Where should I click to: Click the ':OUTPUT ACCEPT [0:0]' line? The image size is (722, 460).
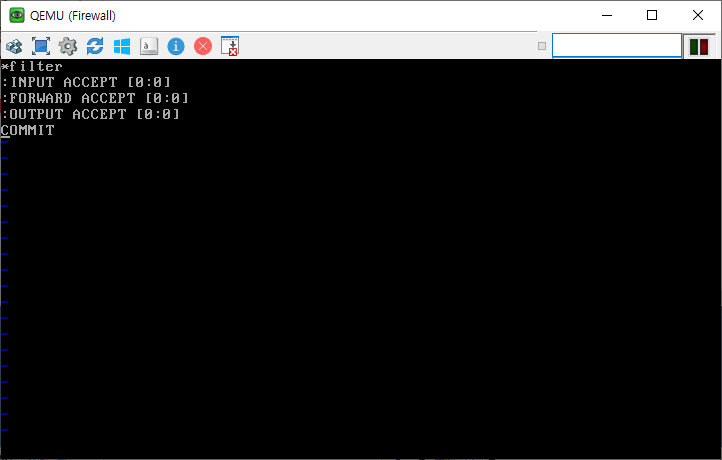click(90, 114)
